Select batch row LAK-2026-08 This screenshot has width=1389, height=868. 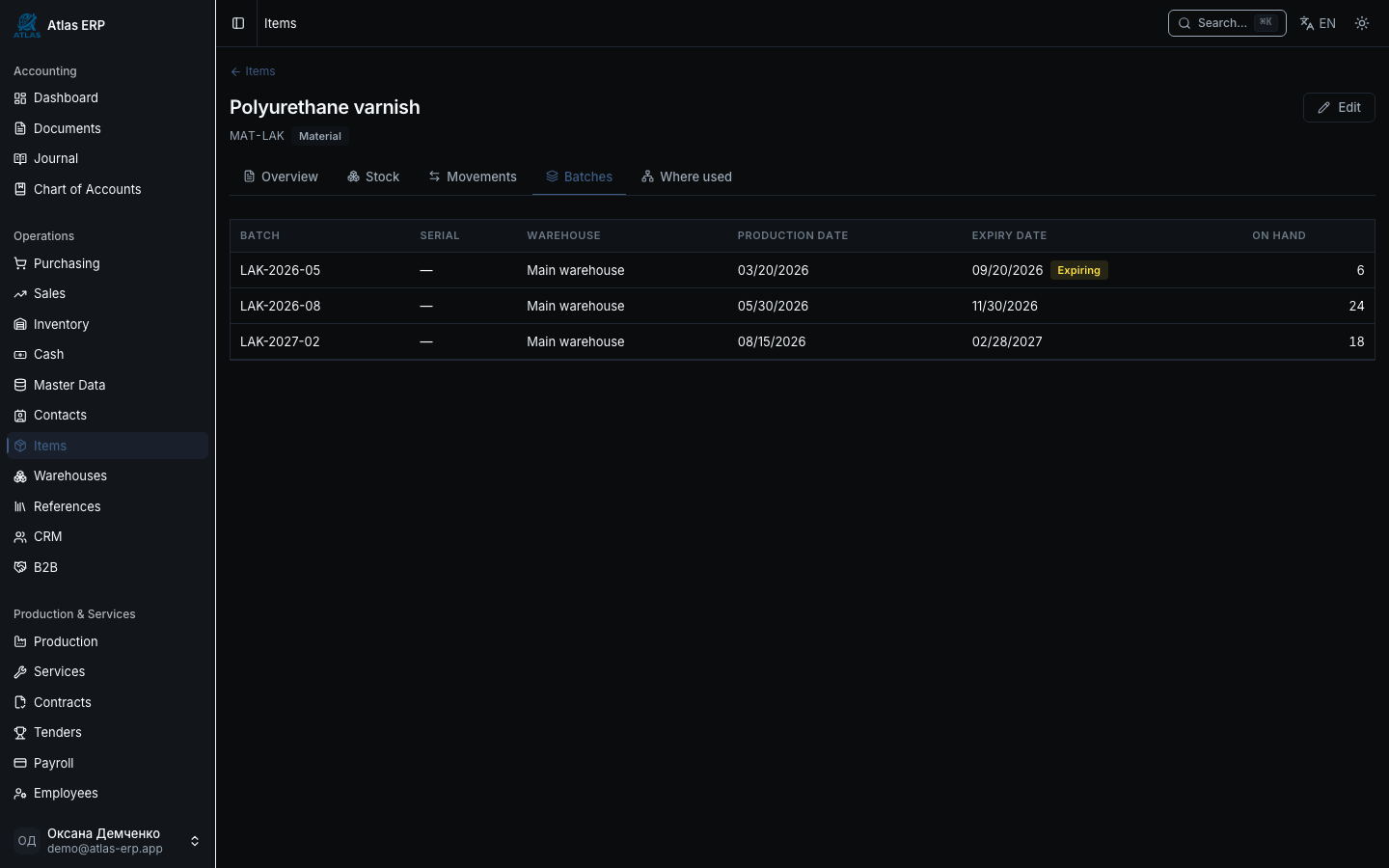[803, 306]
